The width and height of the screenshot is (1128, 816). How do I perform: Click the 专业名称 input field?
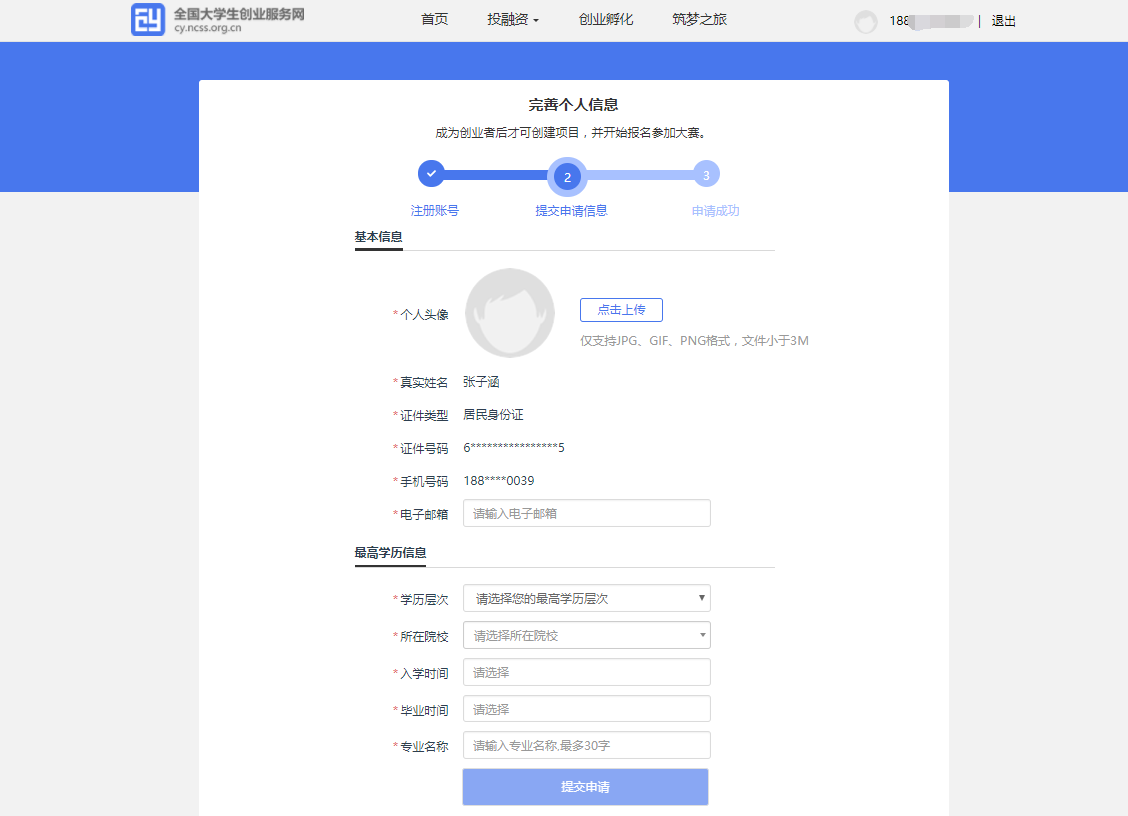586,746
